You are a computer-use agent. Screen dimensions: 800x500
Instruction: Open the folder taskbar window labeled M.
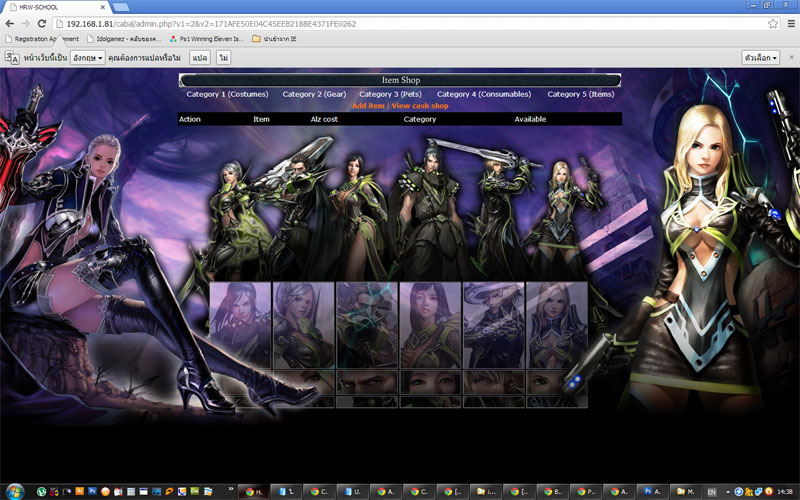pyautogui.click(x=686, y=492)
